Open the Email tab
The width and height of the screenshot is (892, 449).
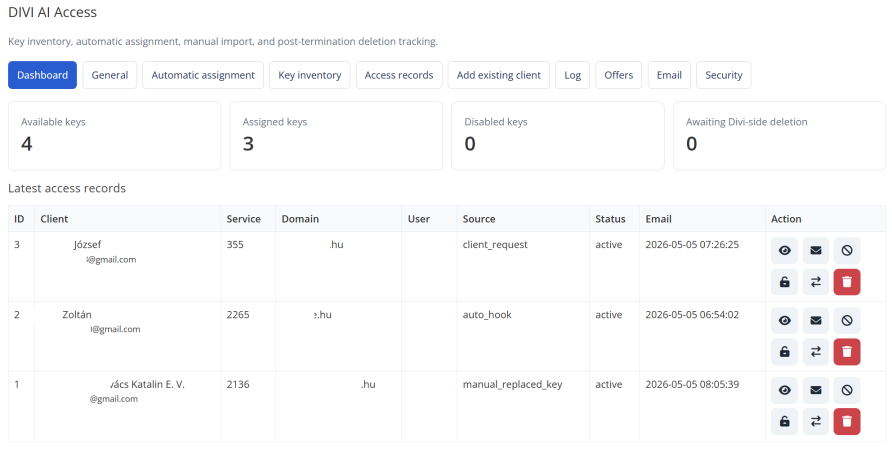coord(669,75)
